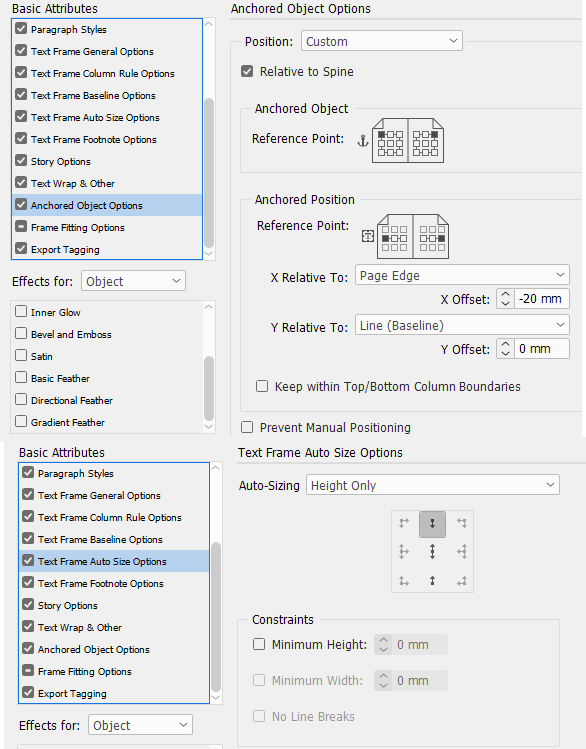Click the Anchored Object reference point proxy
Viewport: 586px width, 749px height.
point(408,141)
